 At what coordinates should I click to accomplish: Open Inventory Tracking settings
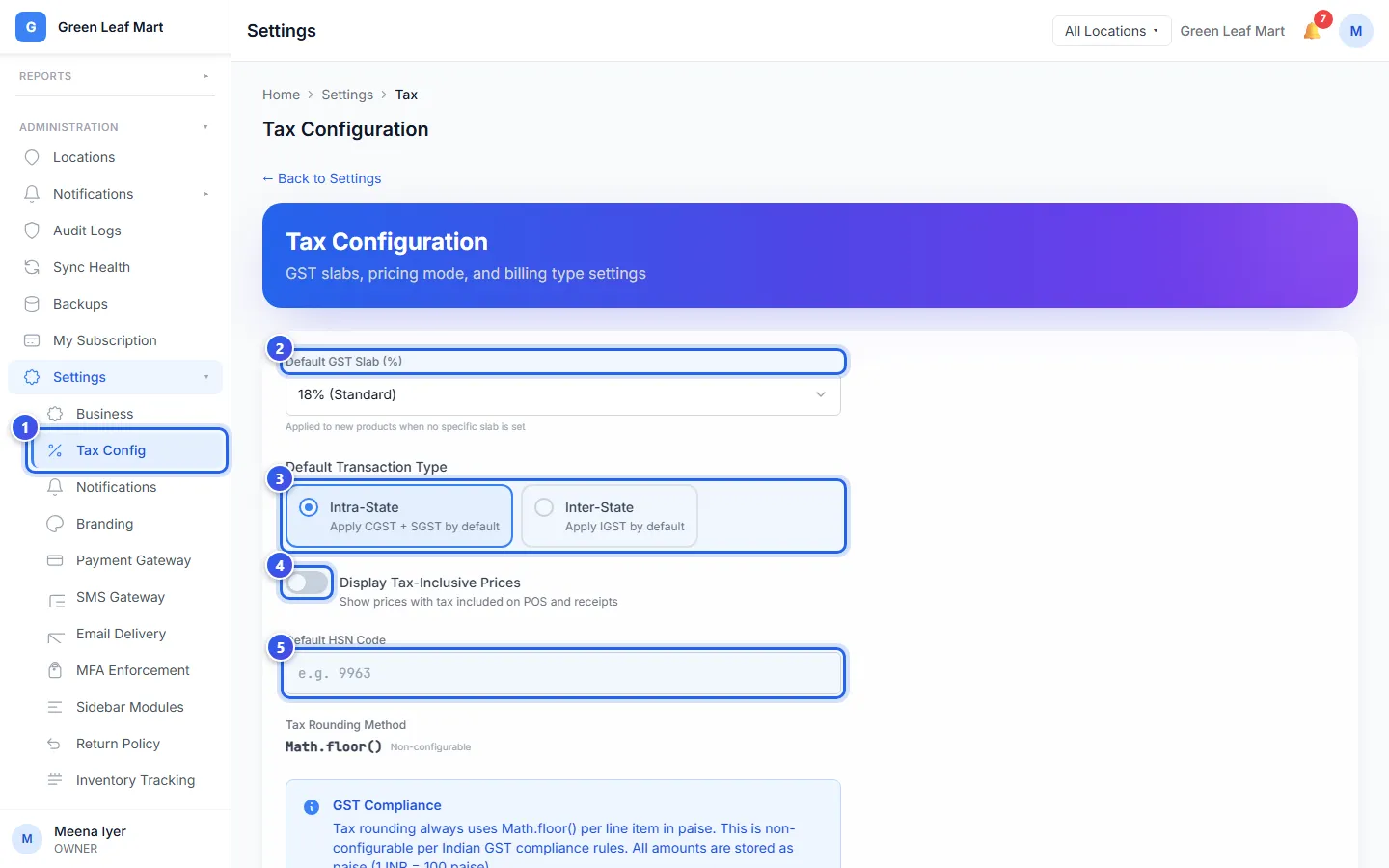[126, 780]
